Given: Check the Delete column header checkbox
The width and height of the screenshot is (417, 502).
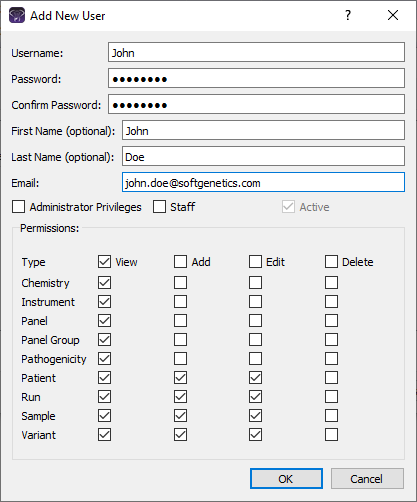Looking at the screenshot, I should 331,262.
